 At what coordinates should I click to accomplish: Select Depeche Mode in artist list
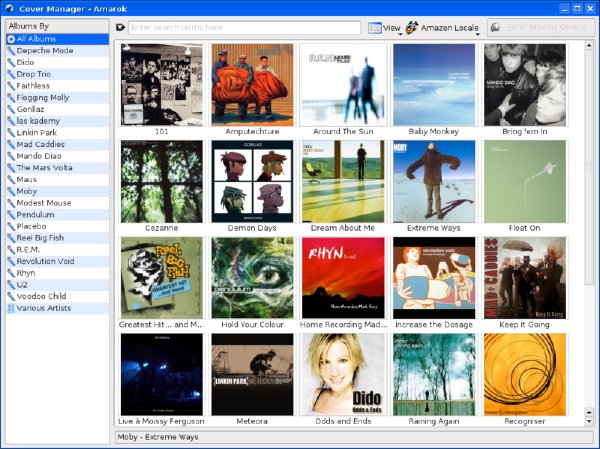pyautogui.click(x=57, y=51)
